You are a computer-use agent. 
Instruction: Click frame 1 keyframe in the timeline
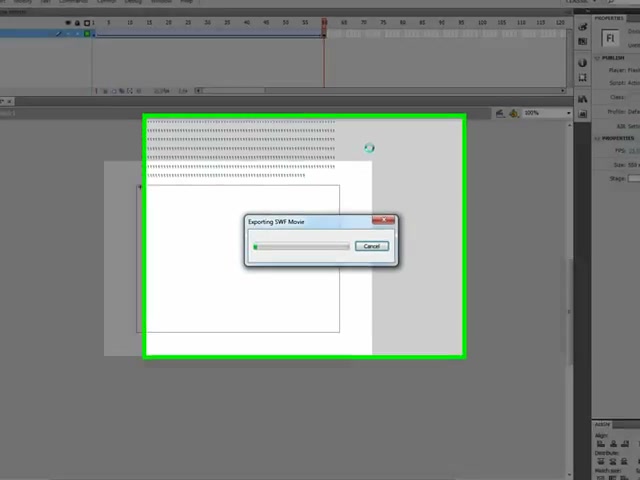coord(94,35)
